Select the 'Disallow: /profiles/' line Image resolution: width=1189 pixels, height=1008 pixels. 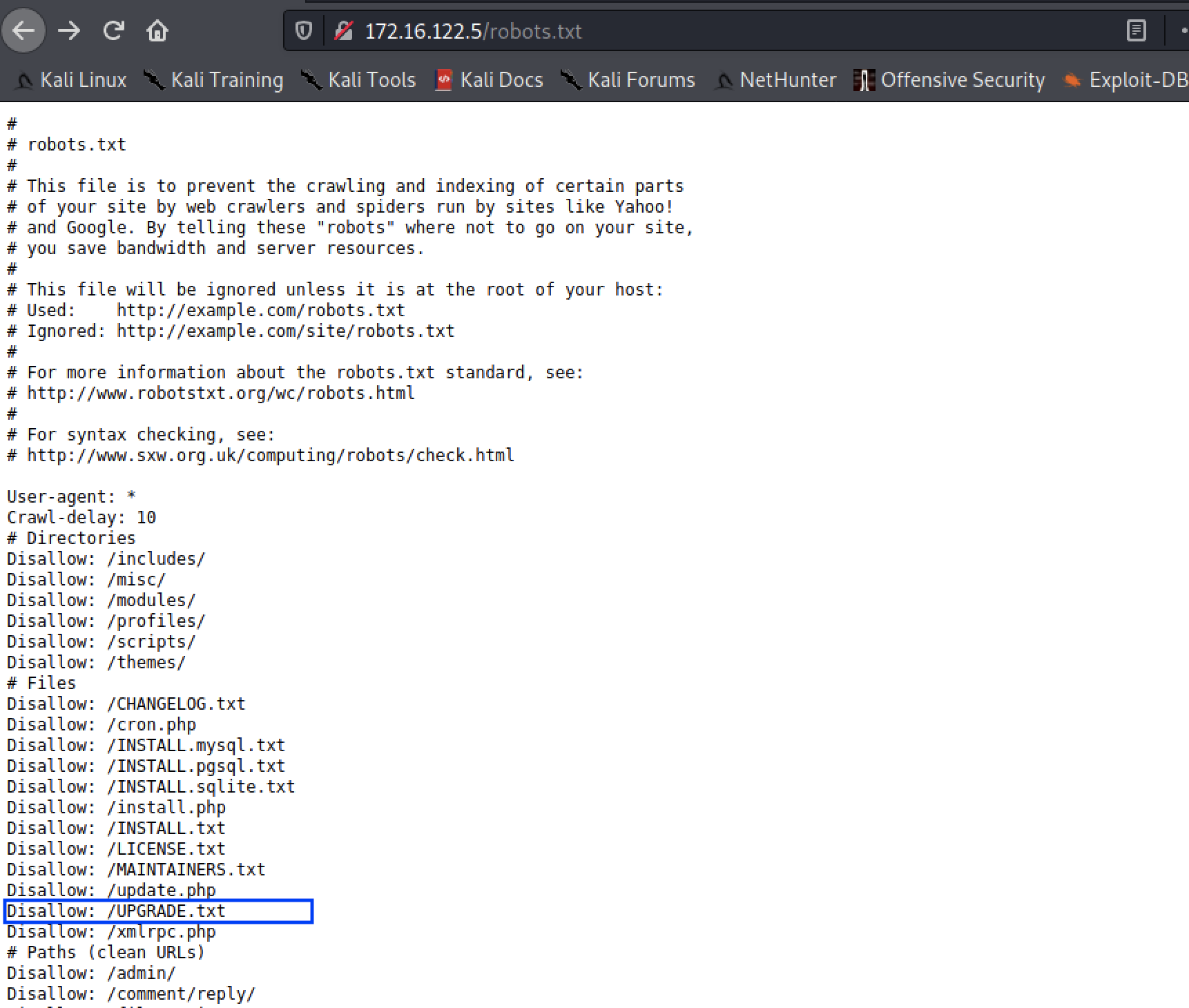click(106, 621)
